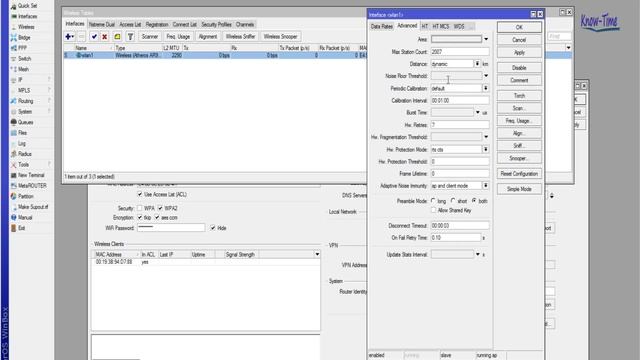Expand Burst Time field arrow
The image size is (640, 360).
tap(478, 112)
